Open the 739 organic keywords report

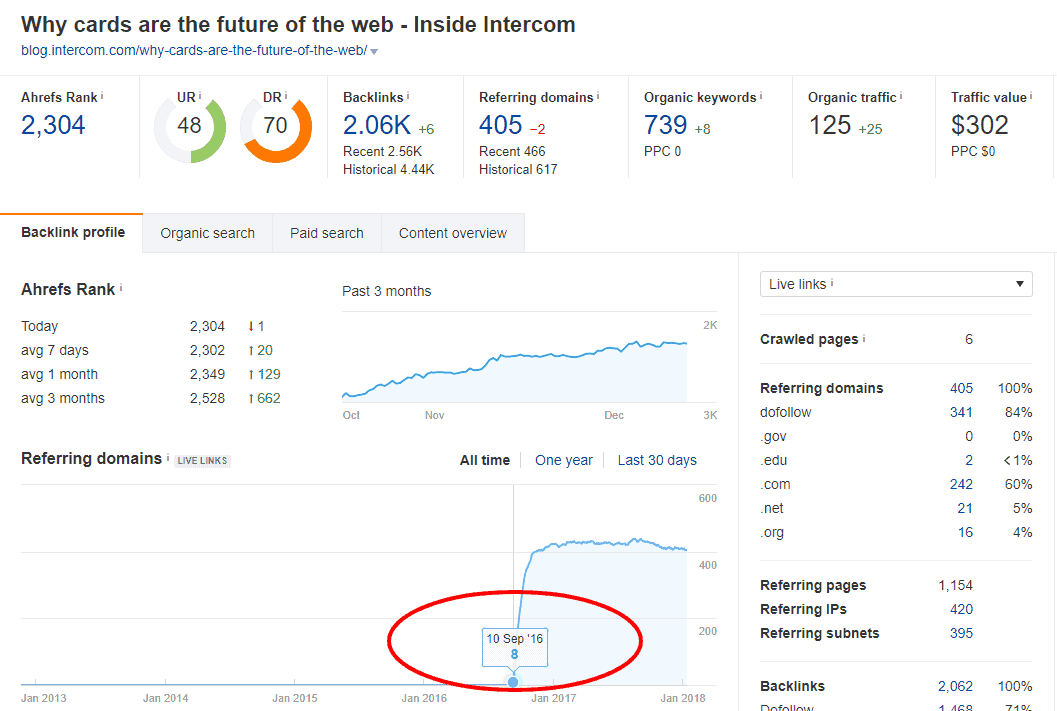(x=665, y=125)
